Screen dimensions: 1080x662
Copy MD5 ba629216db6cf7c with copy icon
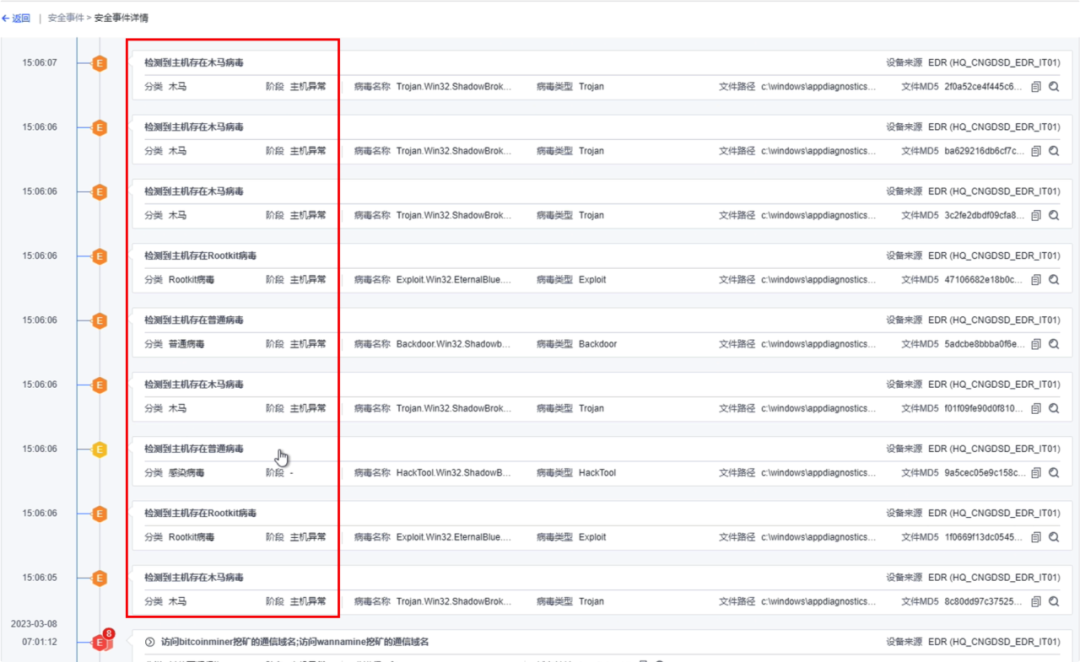tap(1036, 151)
